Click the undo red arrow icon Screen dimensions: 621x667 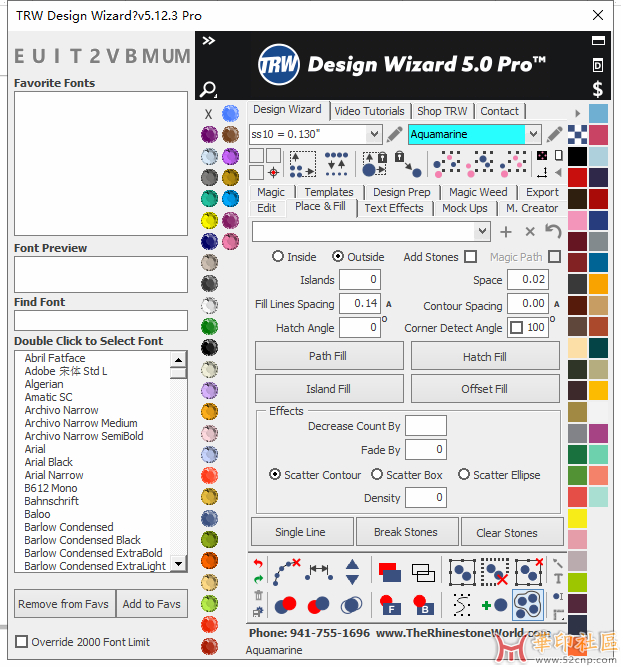[x=258, y=563]
